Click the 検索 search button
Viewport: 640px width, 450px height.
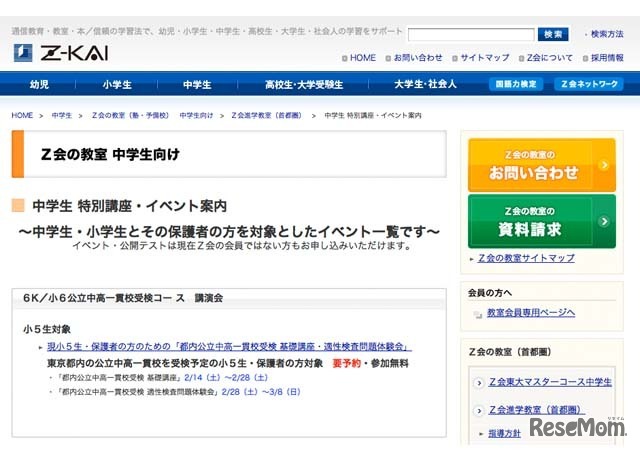553,34
